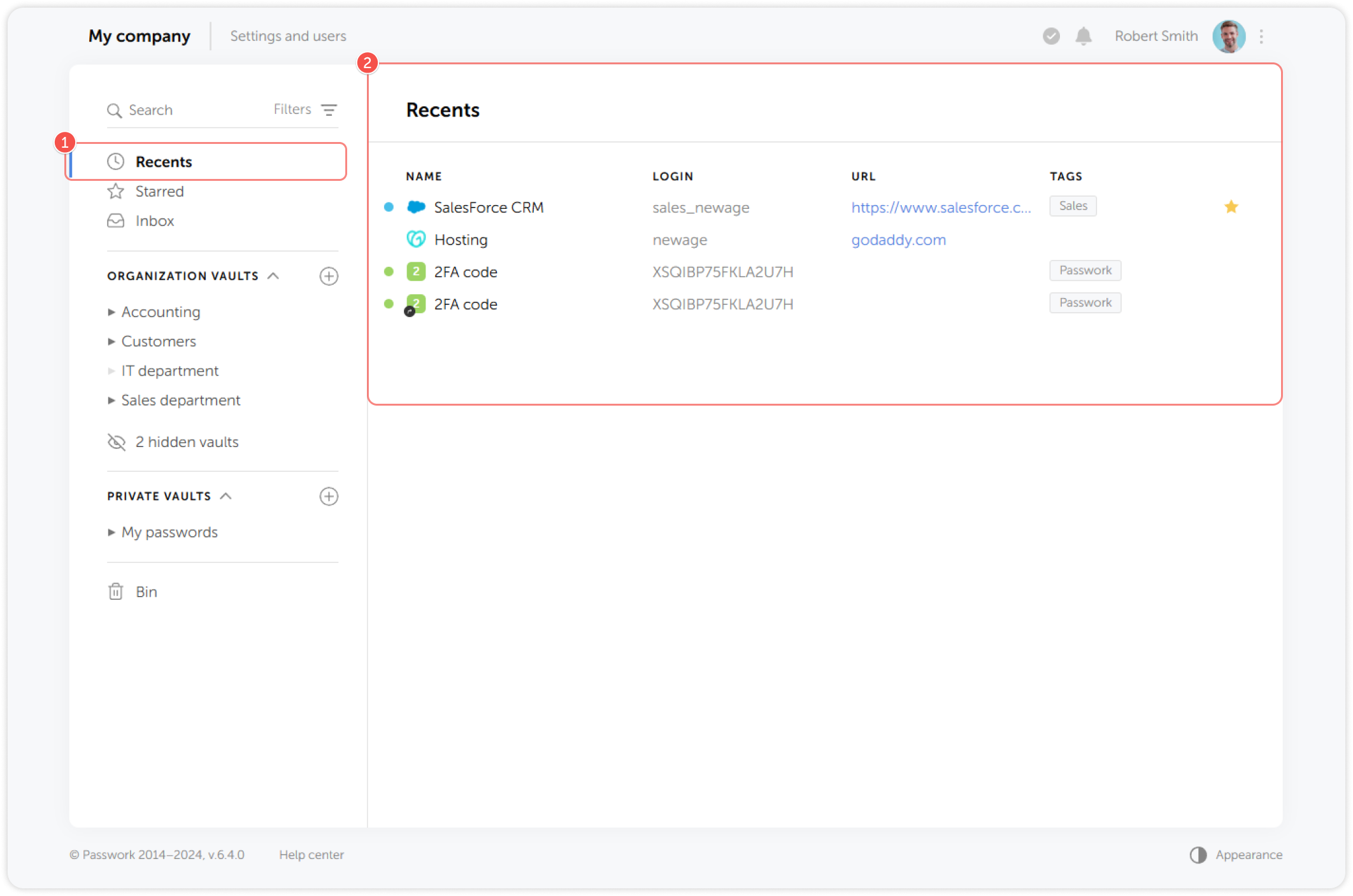Screen dimensions: 1353x896
Task: Expand the Accounting vault tree
Action: [x=111, y=312]
